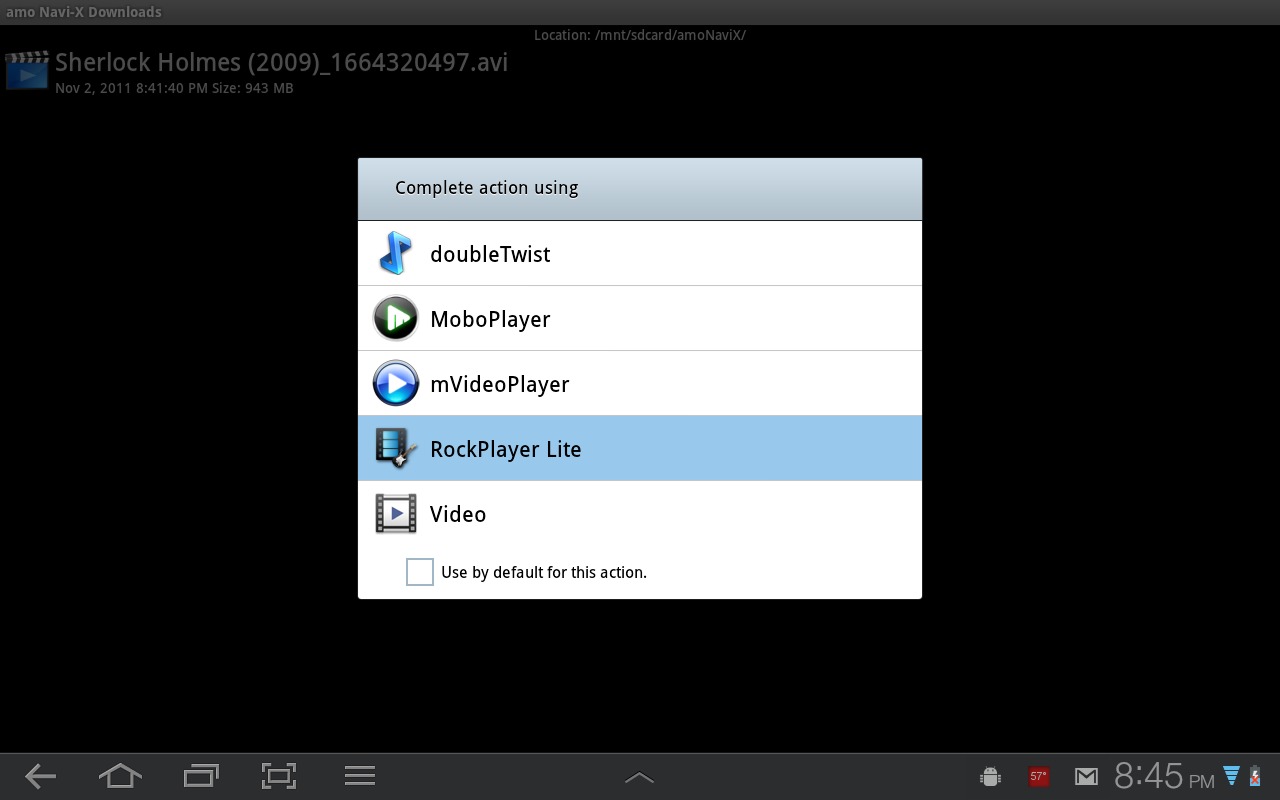This screenshot has width=1280, height=800.
Task: Click the mVideoPlayer blue play icon
Action: click(x=395, y=384)
